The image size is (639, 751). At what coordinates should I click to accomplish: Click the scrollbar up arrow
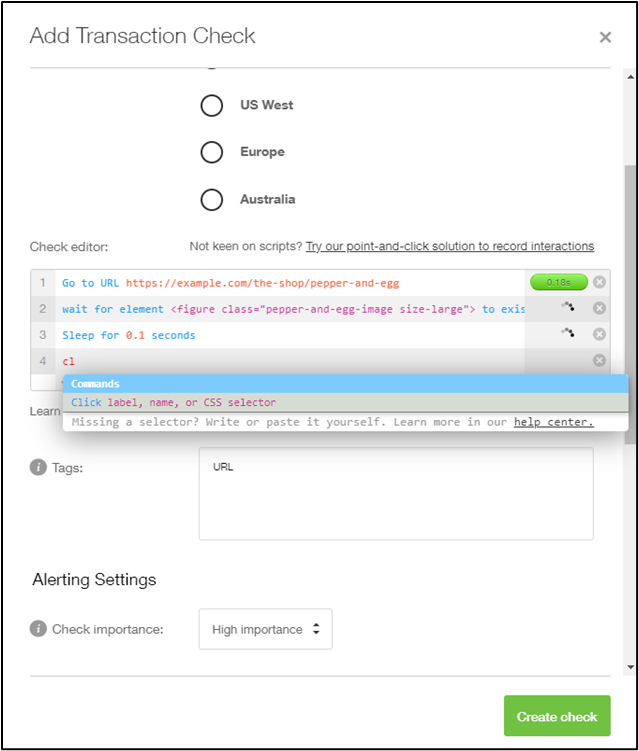[630, 76]
